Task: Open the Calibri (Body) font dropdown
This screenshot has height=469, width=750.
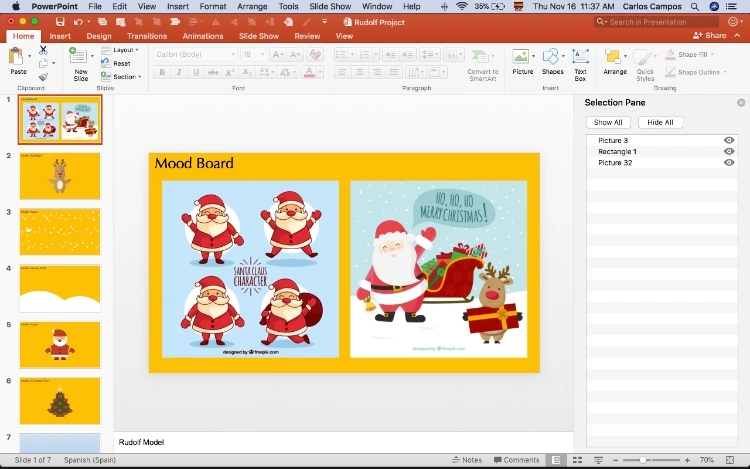Action: coord(194,54)
